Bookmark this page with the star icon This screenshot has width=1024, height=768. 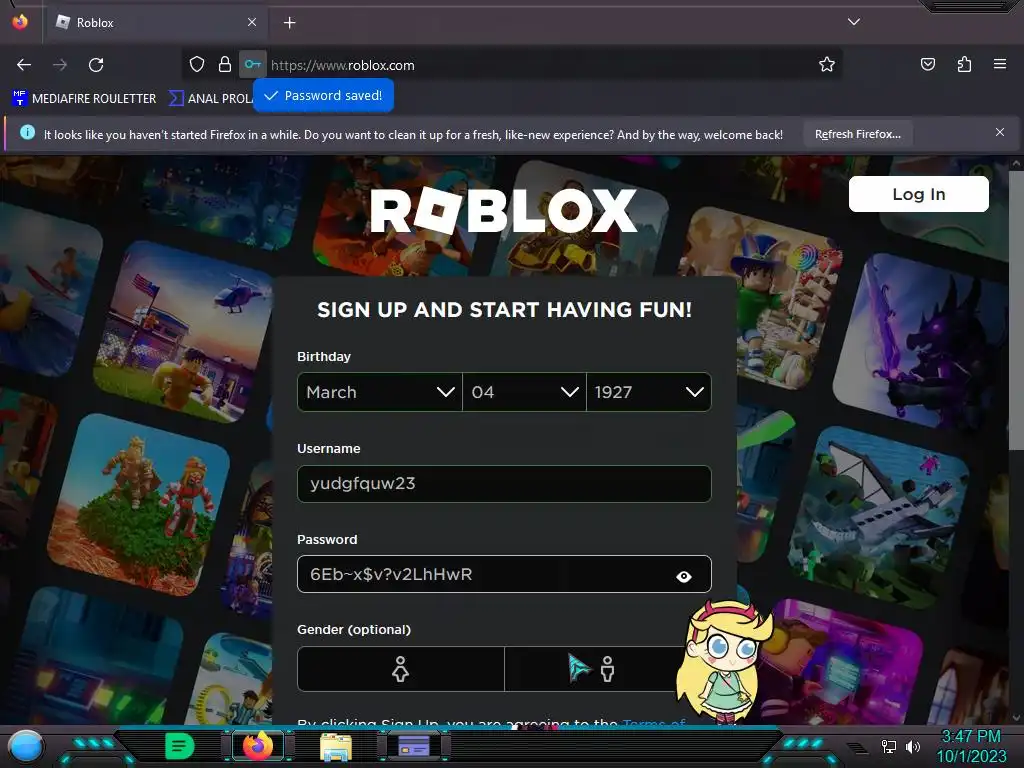coord(827,64)
